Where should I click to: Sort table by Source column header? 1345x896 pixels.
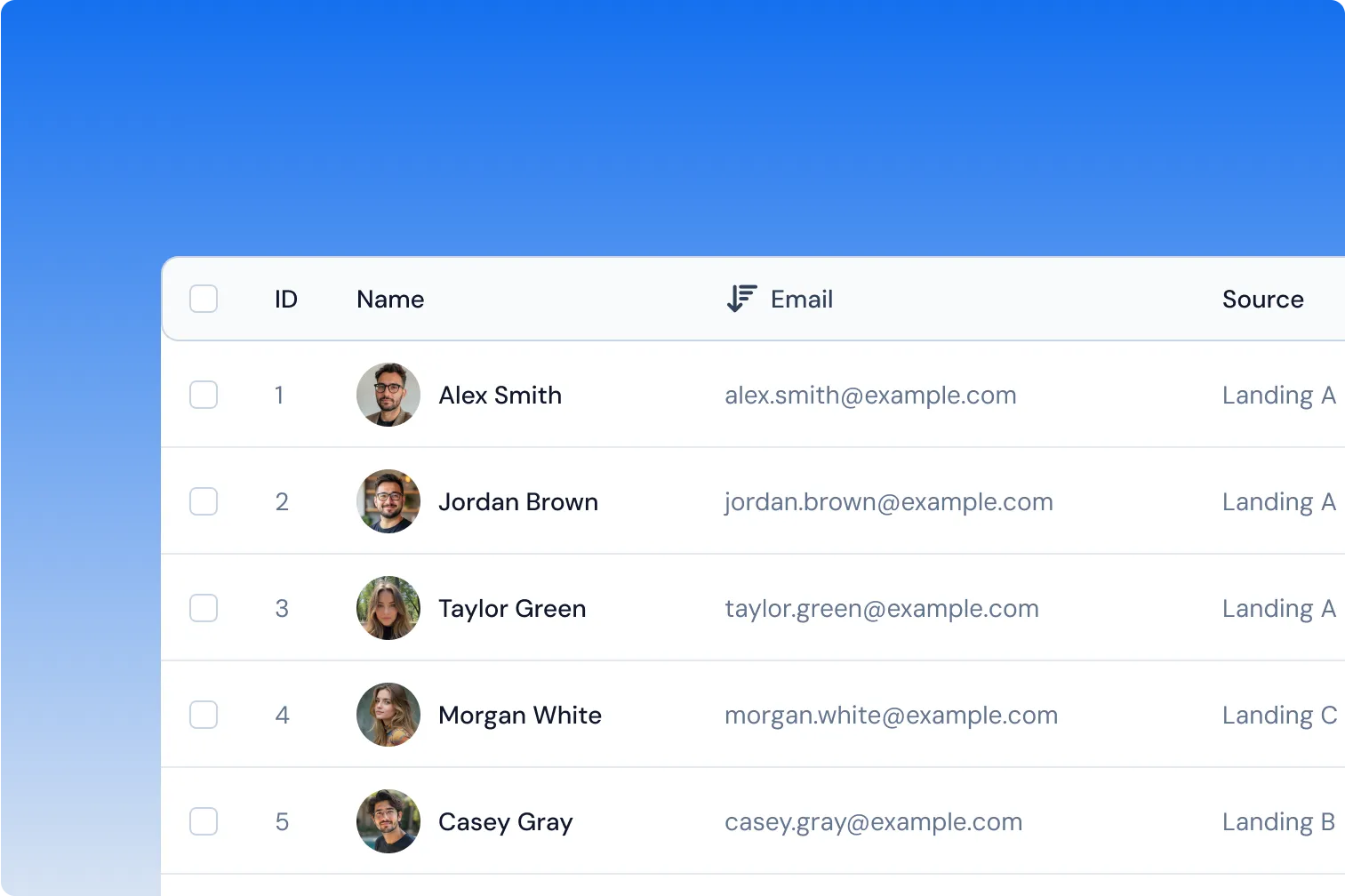(1262, 300)
